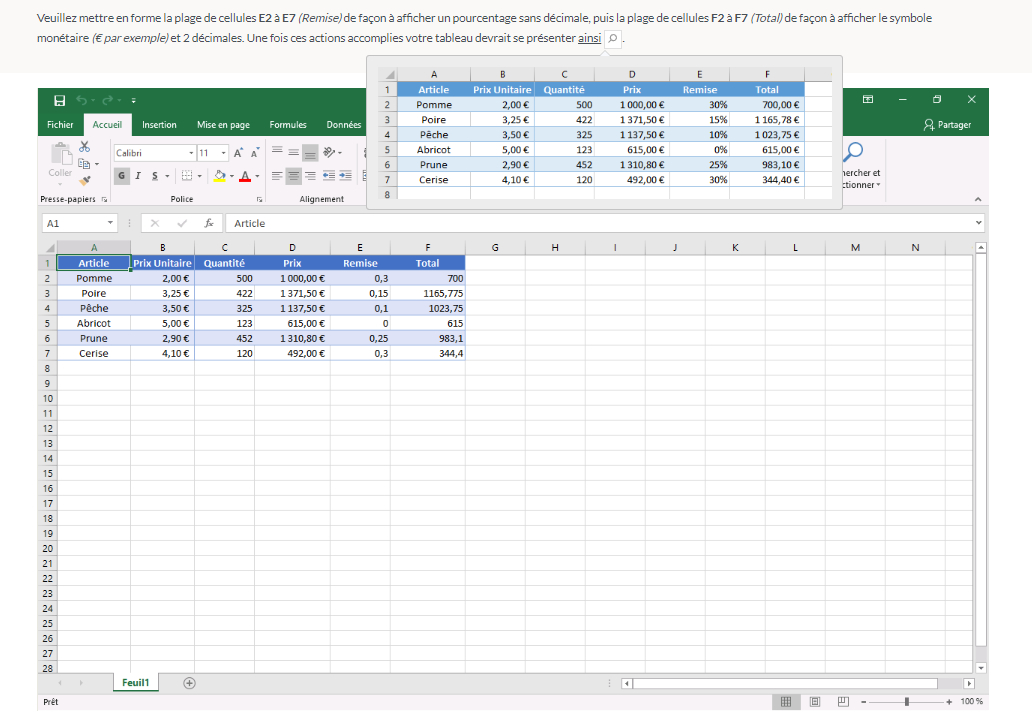The height and width of the screenshot is (716, 1032).
Task: Toggle bold G formatting
Action: 122,176
